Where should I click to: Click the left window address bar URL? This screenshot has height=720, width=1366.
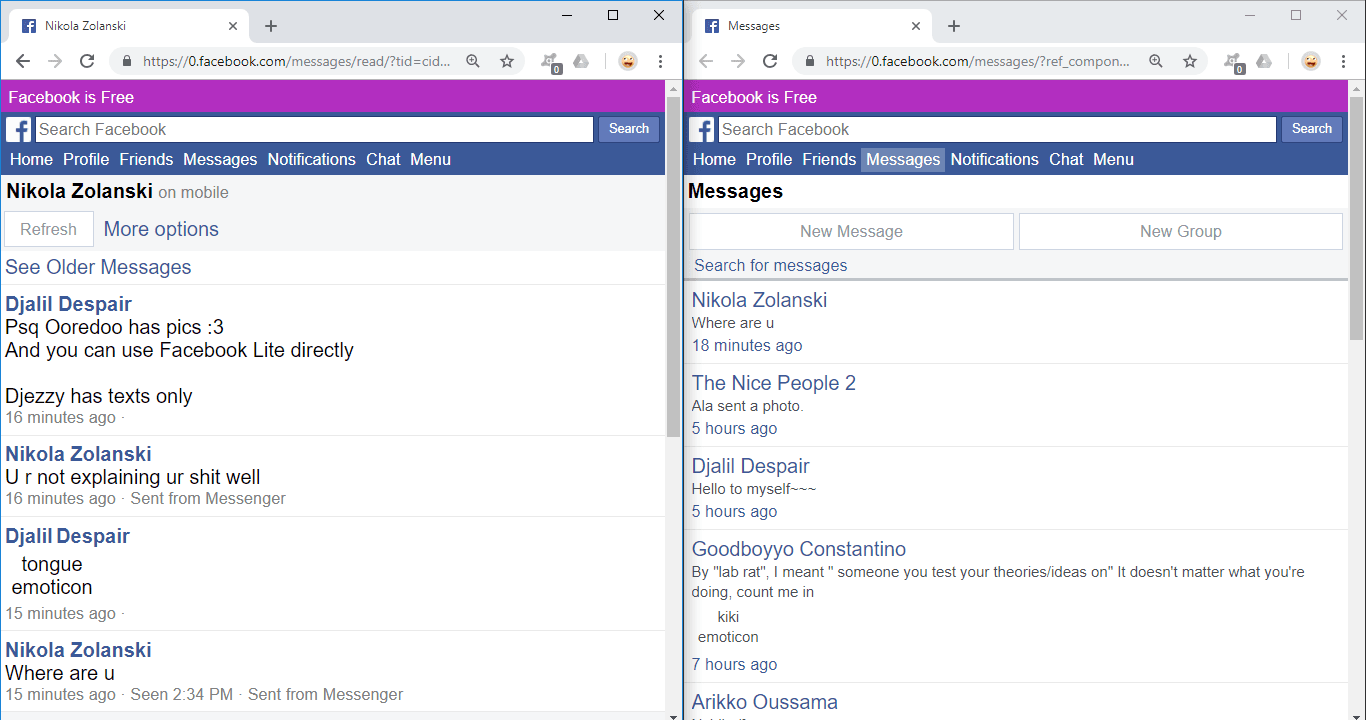click(x=297, y=61)
